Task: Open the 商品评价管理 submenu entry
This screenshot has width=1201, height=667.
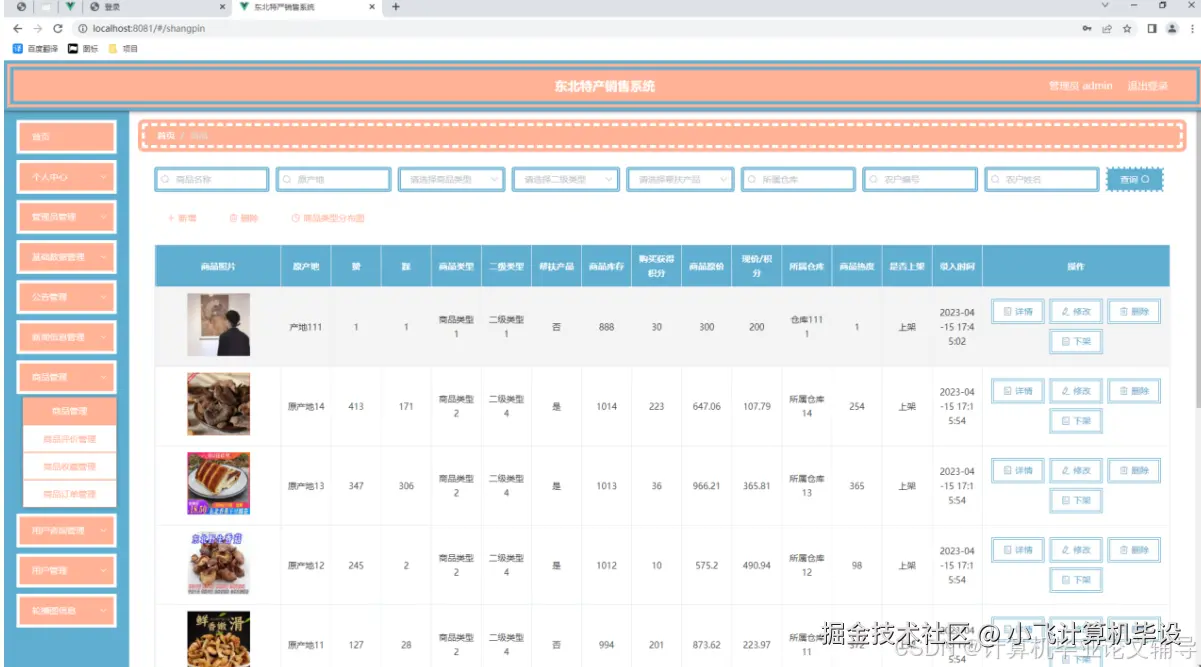Action: click(70, 439)
